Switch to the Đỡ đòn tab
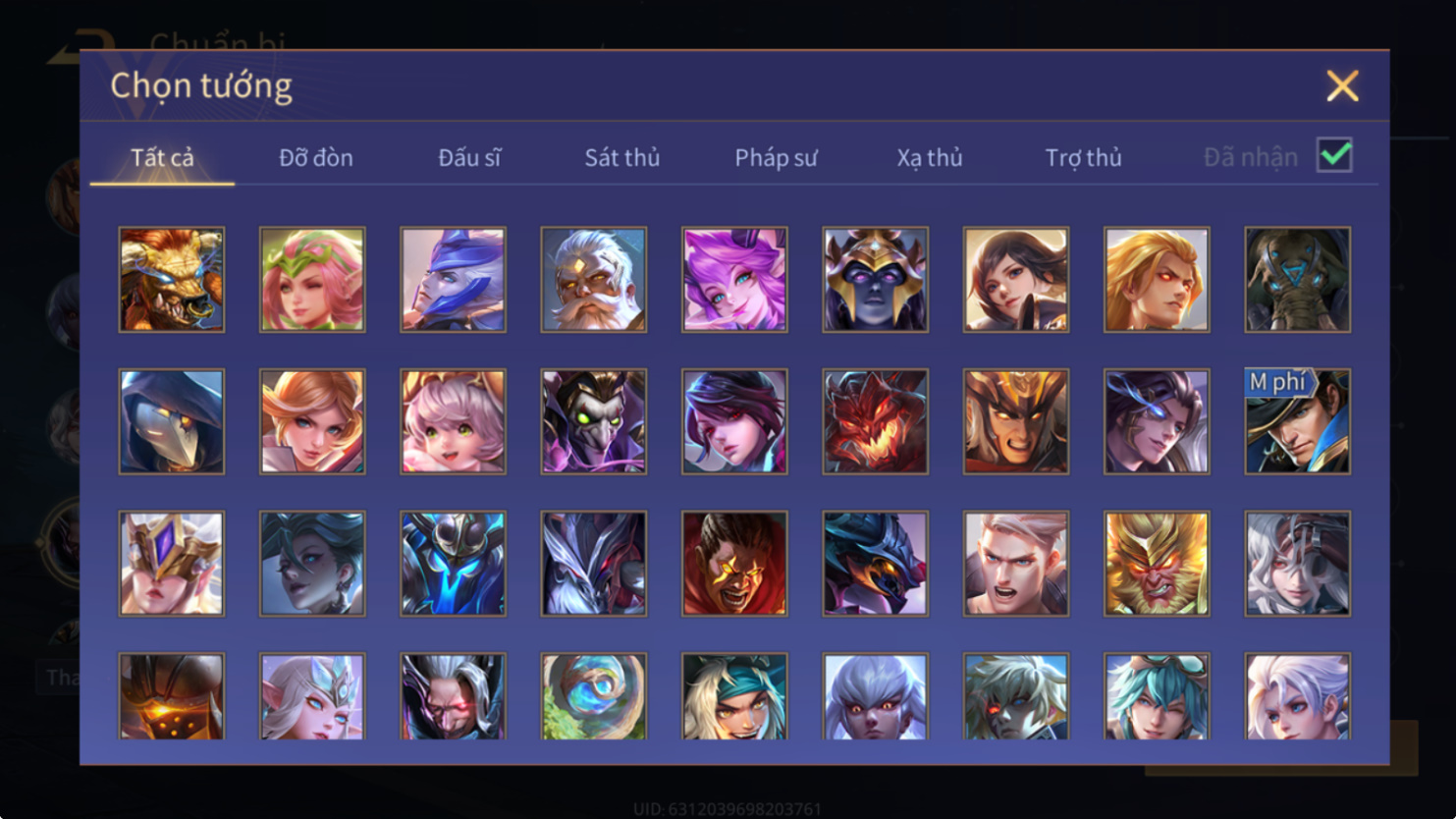Image resolution: width=1456 pixels, height=819 pixels. (x=316, y=157)
